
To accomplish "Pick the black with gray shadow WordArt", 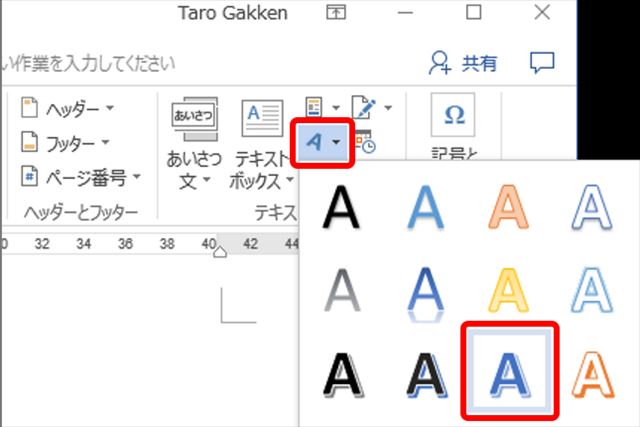I will (344, 375).
